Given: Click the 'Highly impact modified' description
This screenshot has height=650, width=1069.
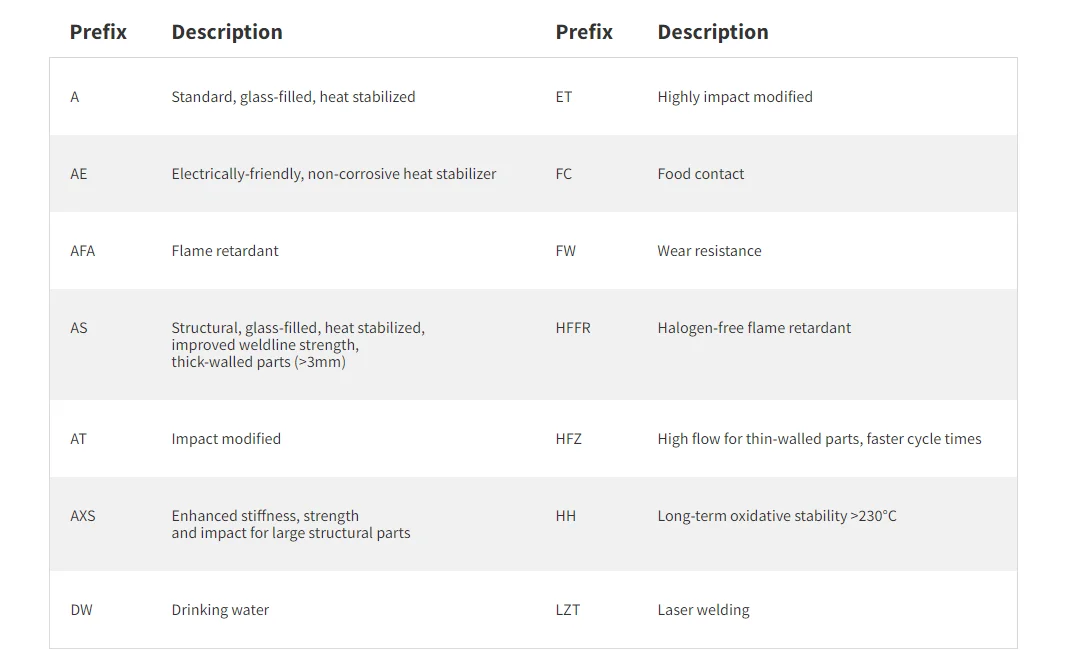Looking at the screenshot, I should (x=734, y=97).
